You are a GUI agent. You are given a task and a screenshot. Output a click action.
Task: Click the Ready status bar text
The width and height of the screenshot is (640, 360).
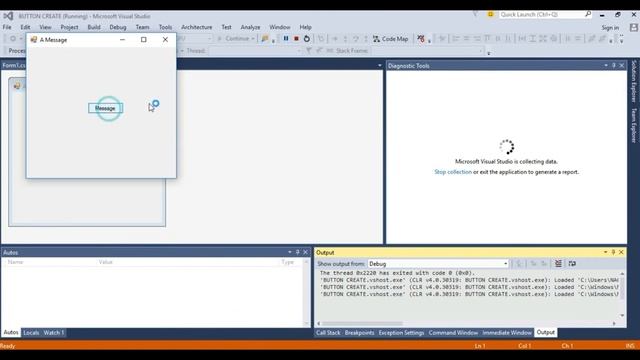coord(8,346)
